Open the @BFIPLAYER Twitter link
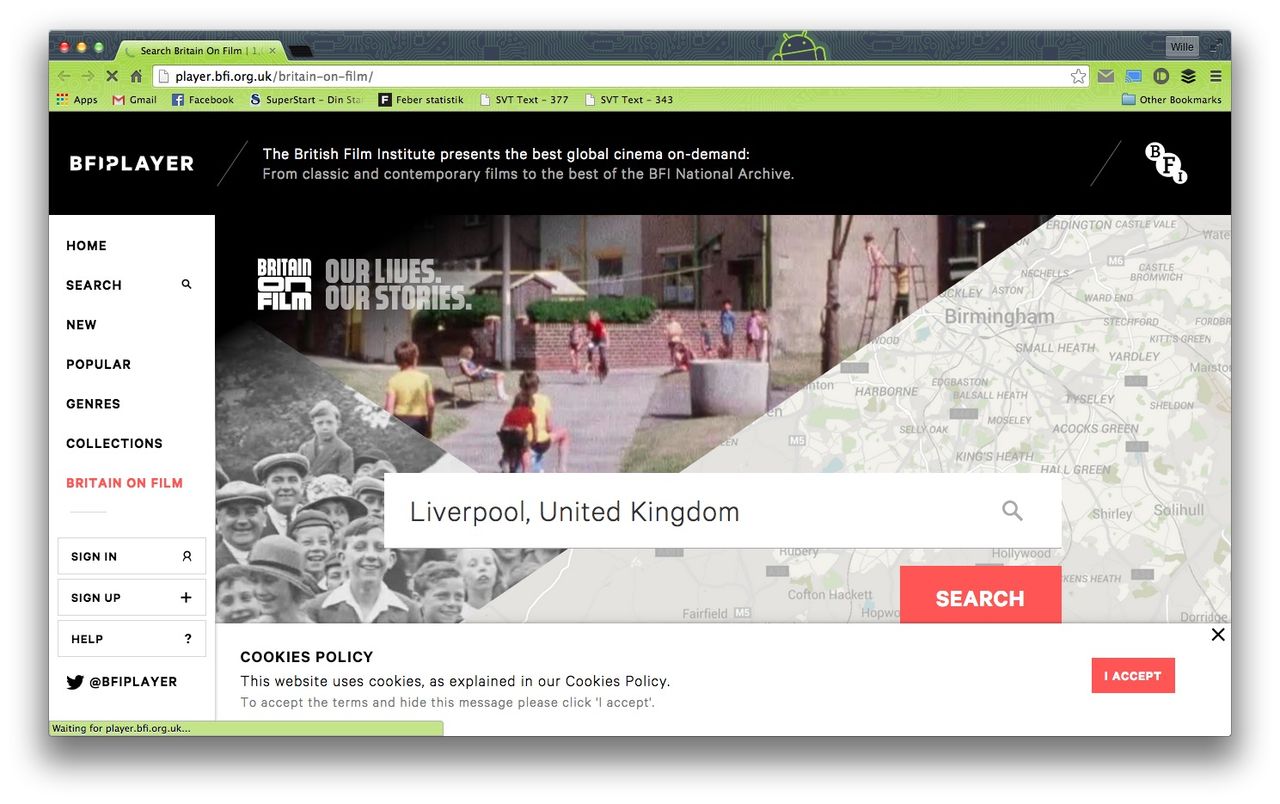This screenshot has width=1280, height=804. pos(122,682)
